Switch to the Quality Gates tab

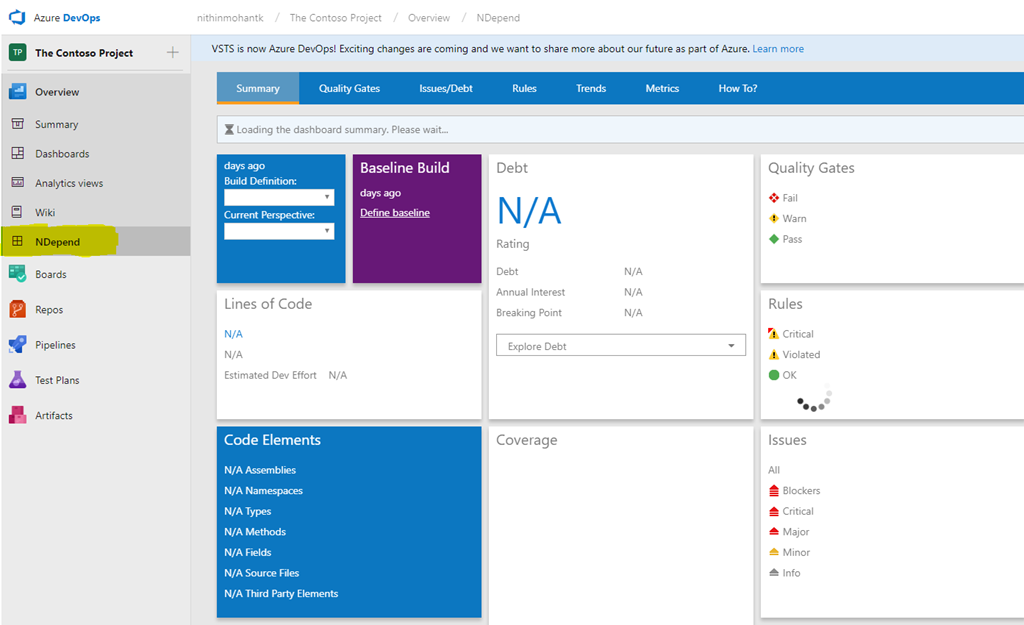(x=349, y=88)
